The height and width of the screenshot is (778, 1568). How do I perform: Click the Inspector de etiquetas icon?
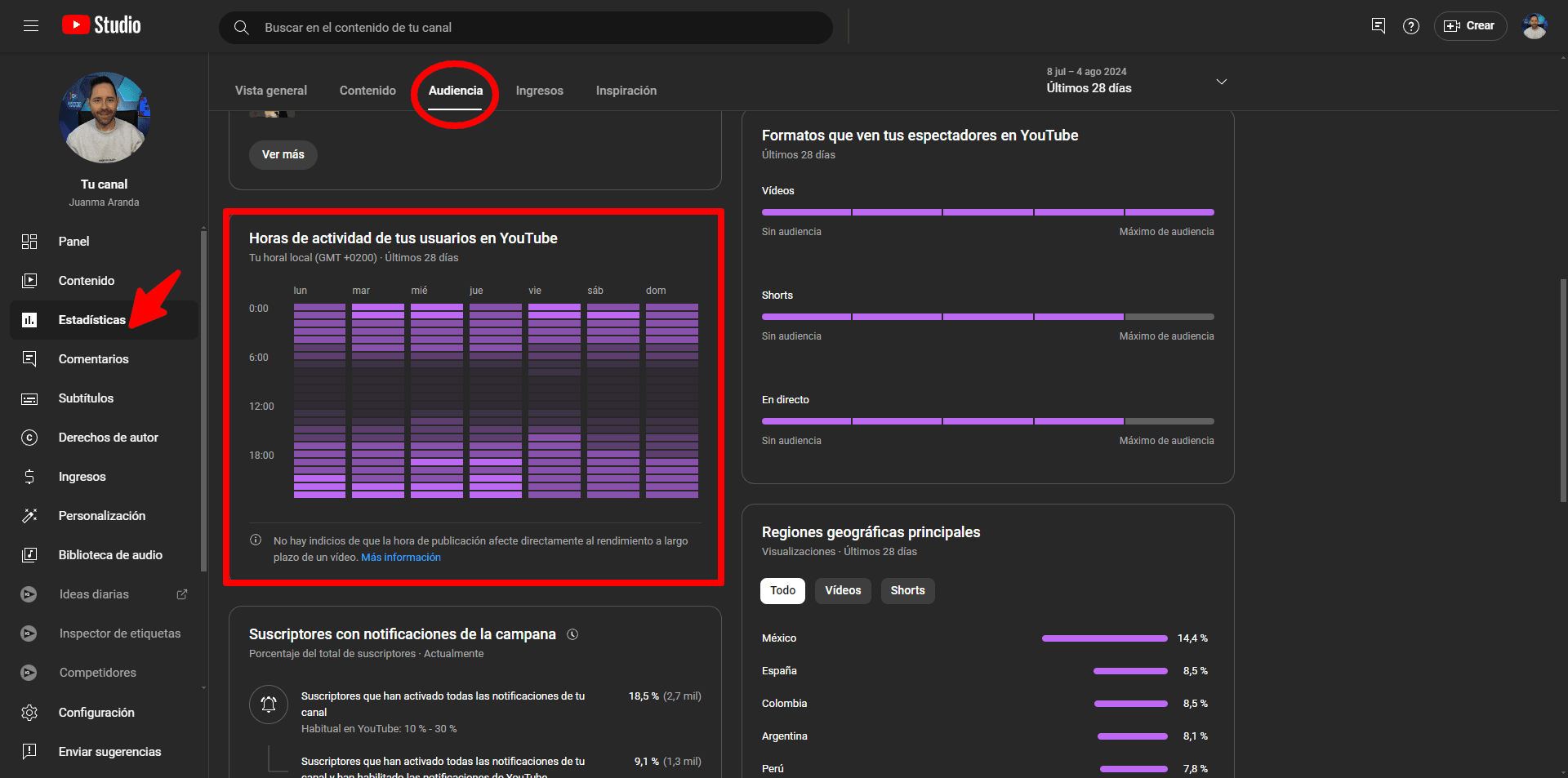(x=29, y=634)
